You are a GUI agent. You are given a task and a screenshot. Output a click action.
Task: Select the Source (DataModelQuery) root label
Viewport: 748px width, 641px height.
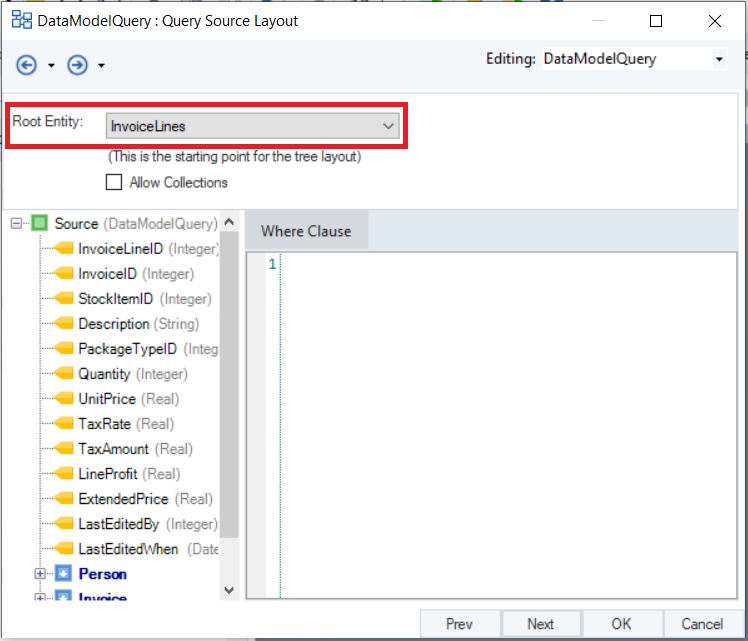click(x=136, y=223)
